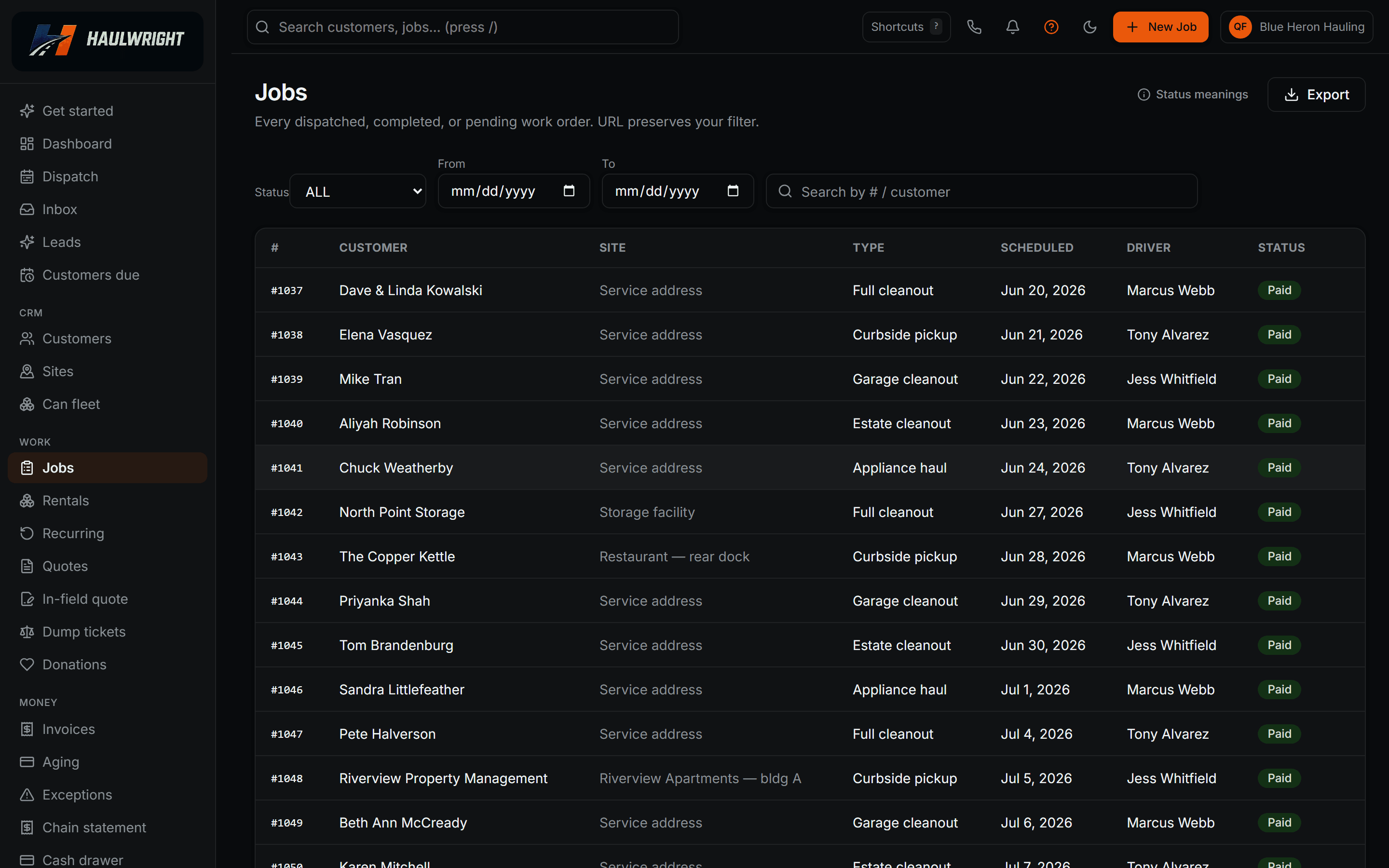
Task: Click the Customers people icon
Action: (27, 339)
